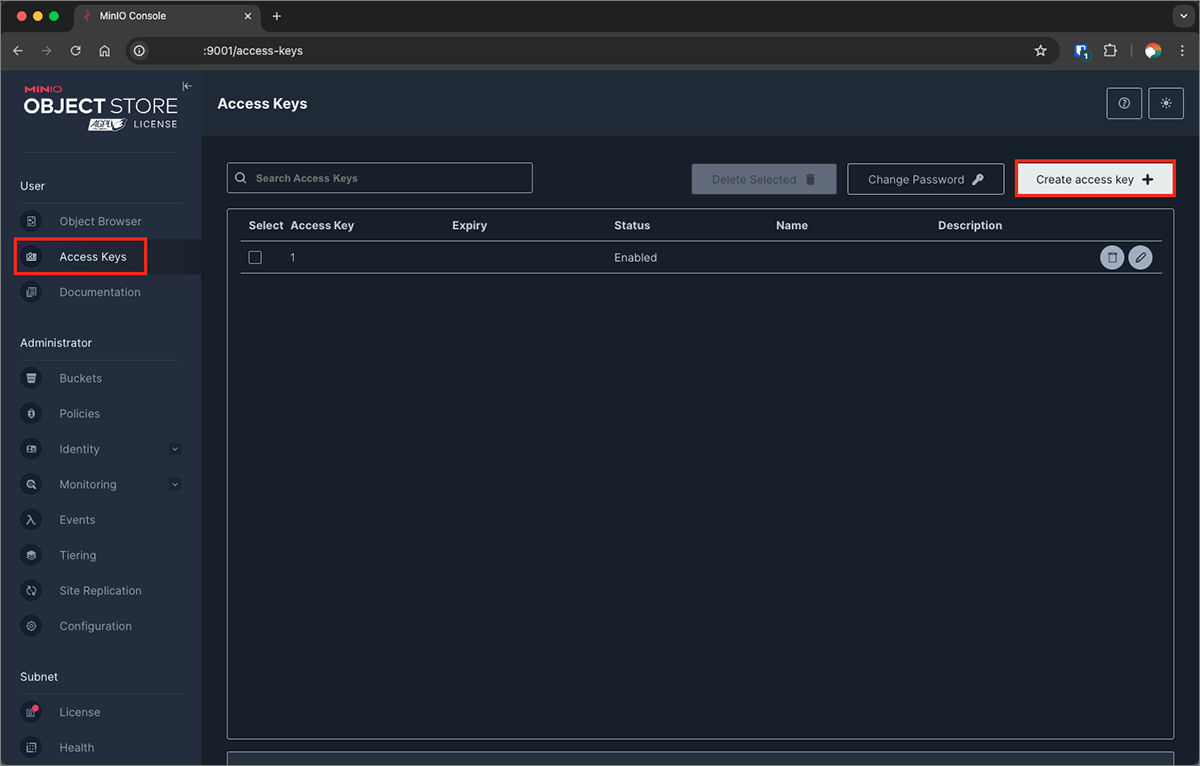The height and width of the screenshot is (766, 1200).
Task: Expand the Identity submenu chevron
Action: click(x=175, y=449)
